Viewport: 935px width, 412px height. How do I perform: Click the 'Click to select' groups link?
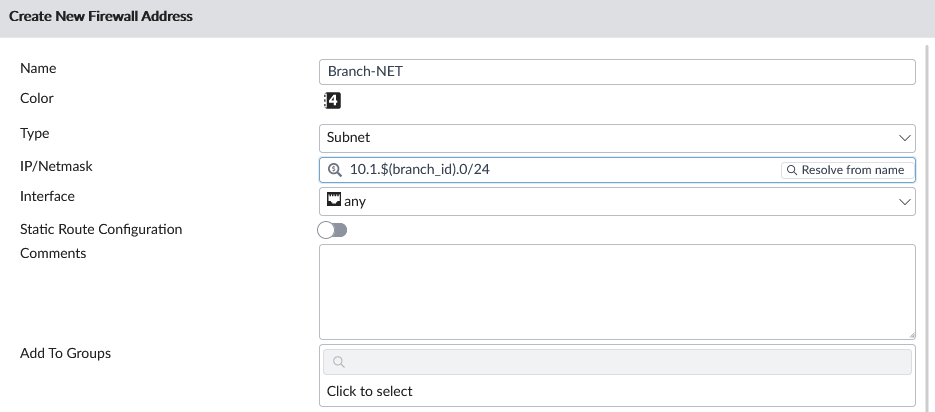click(370, 391)
